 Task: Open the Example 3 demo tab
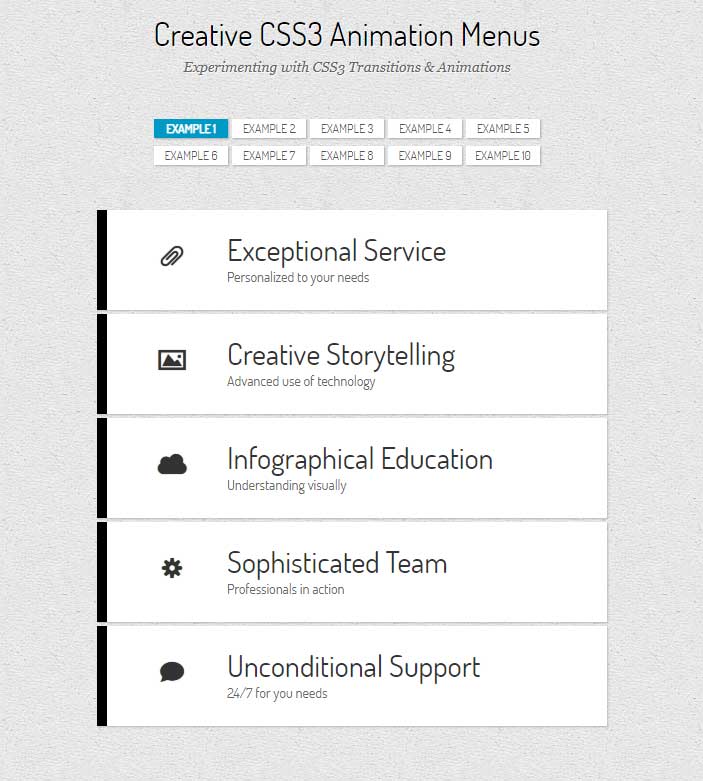[x=347, y=129]
